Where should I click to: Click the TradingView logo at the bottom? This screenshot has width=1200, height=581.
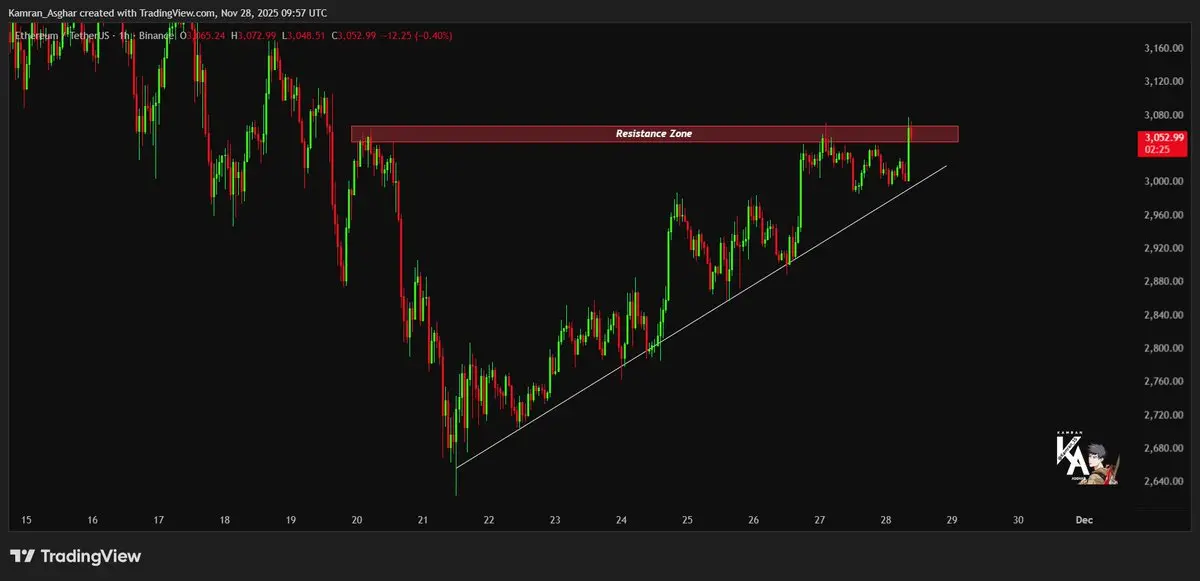[75, 556]
